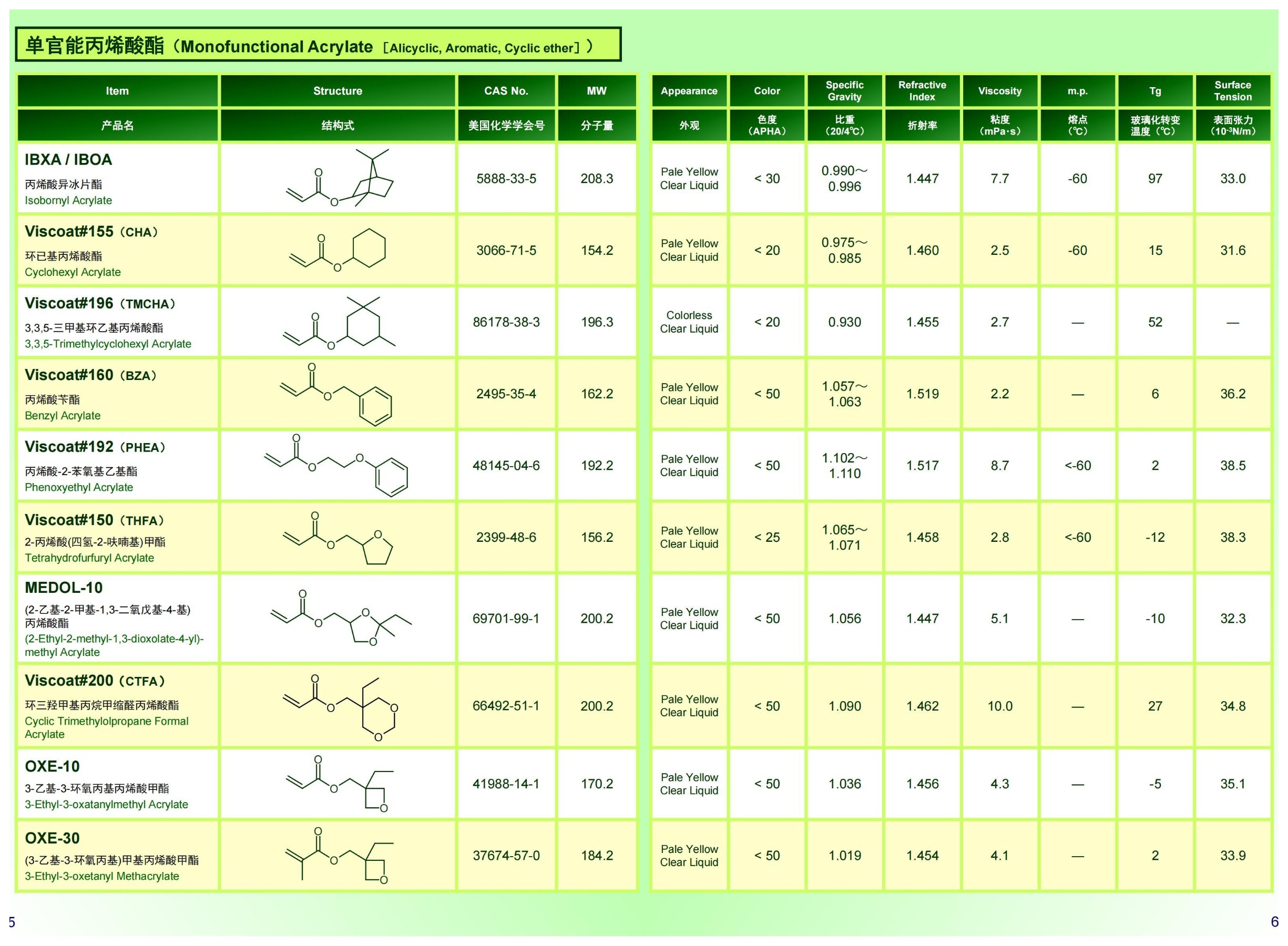Click CAS number 41988-14-1

click(x=506, y=784)
